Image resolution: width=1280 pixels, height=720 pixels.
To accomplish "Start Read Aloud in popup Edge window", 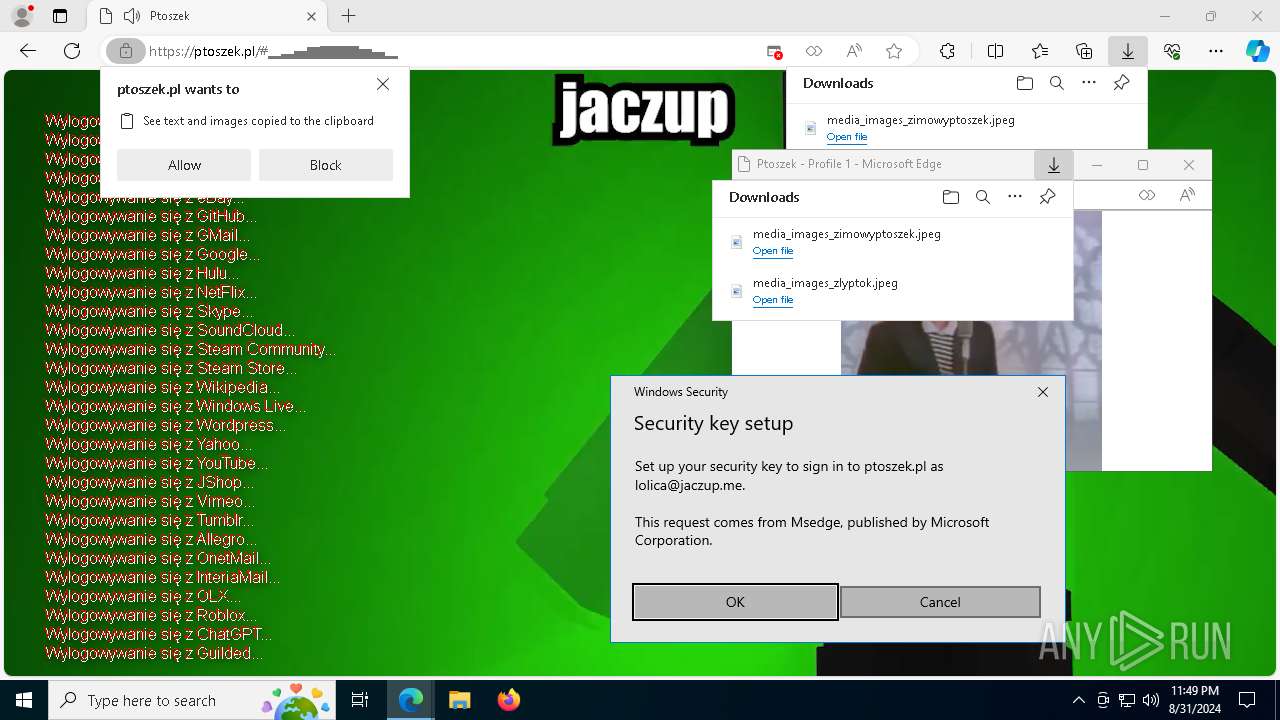I will point(1187,195).
